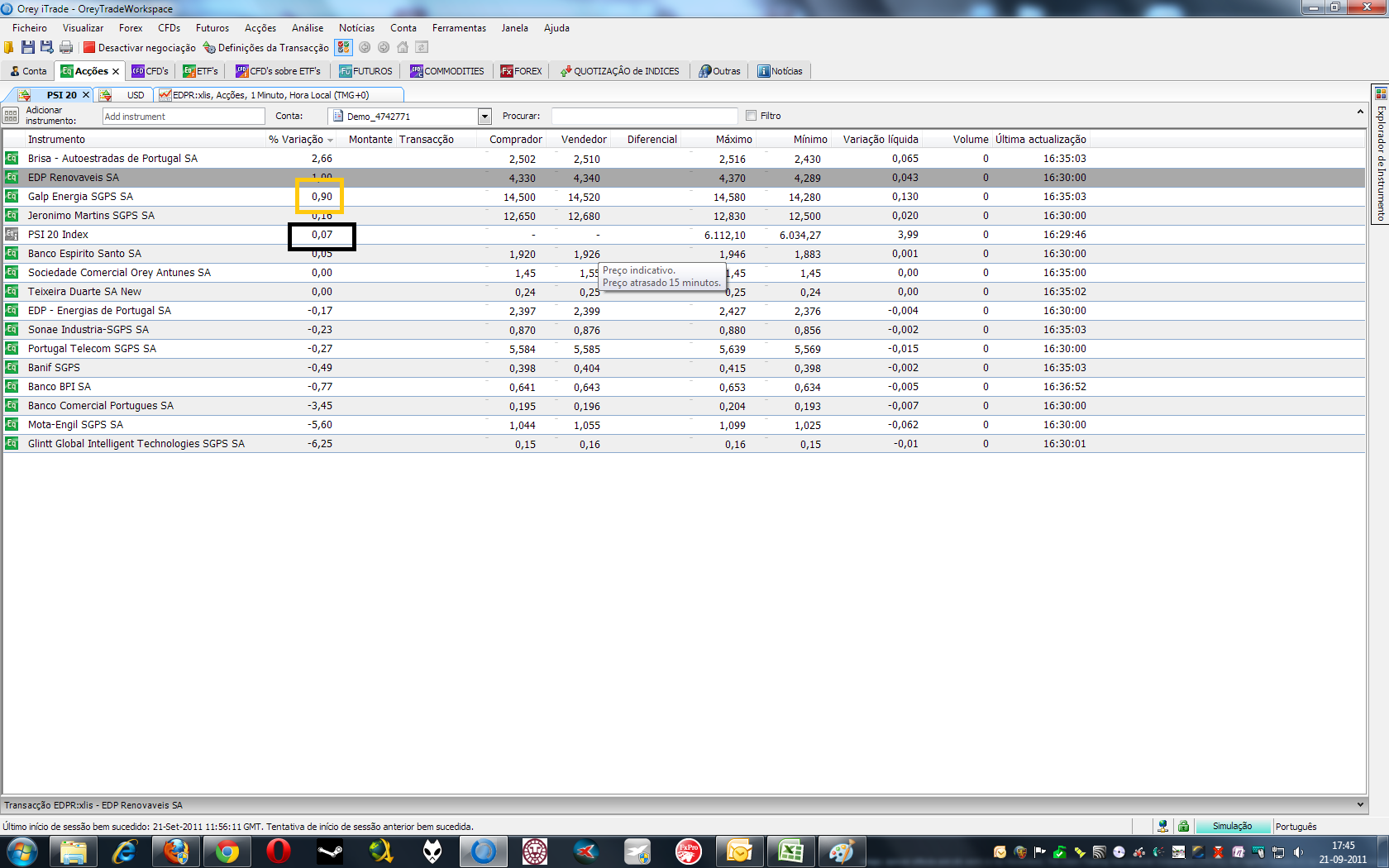This screenshot has height=868, width=1389.
Task: Click the home icon in toolbar
Action: tap(403, 47)
